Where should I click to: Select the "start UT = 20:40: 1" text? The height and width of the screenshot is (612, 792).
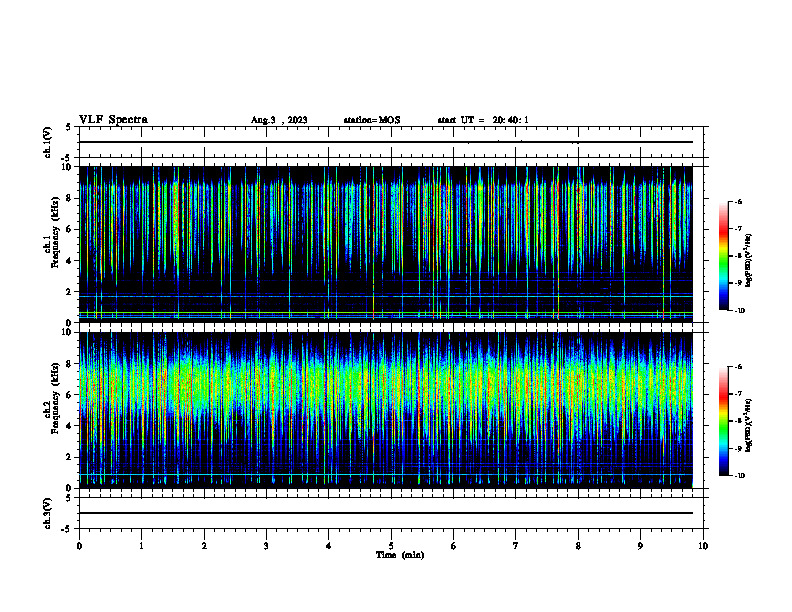(x=483, y=120)
